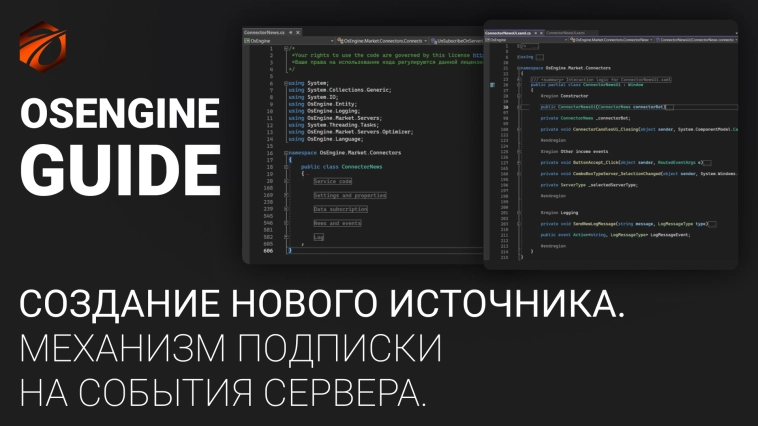Click the summary comment 'Interaction logic for ConnectorNewsUi.xaml'
Viewport: 758px width, 426px height.
[601, 79]
